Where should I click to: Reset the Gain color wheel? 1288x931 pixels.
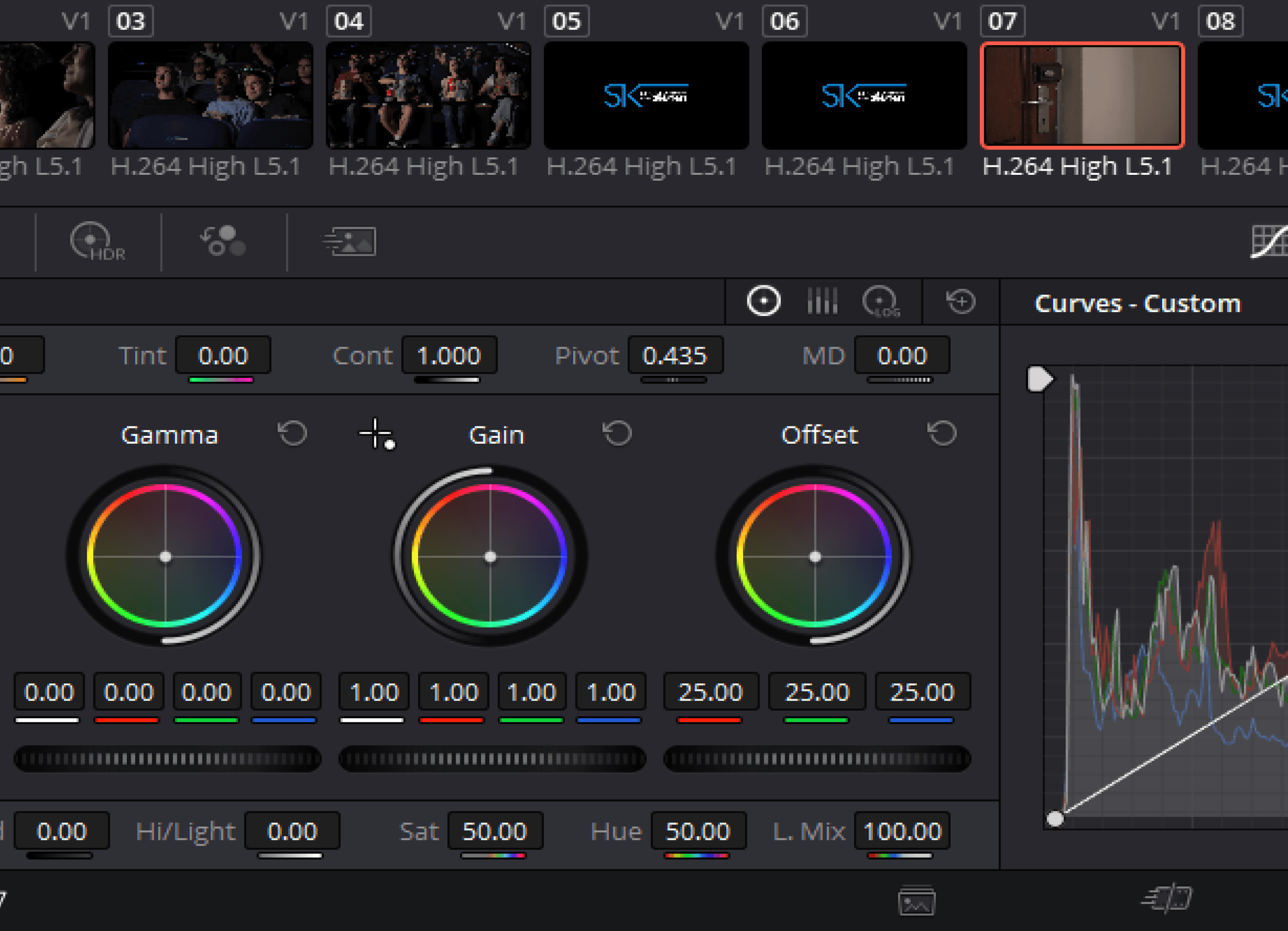[617, 434]
